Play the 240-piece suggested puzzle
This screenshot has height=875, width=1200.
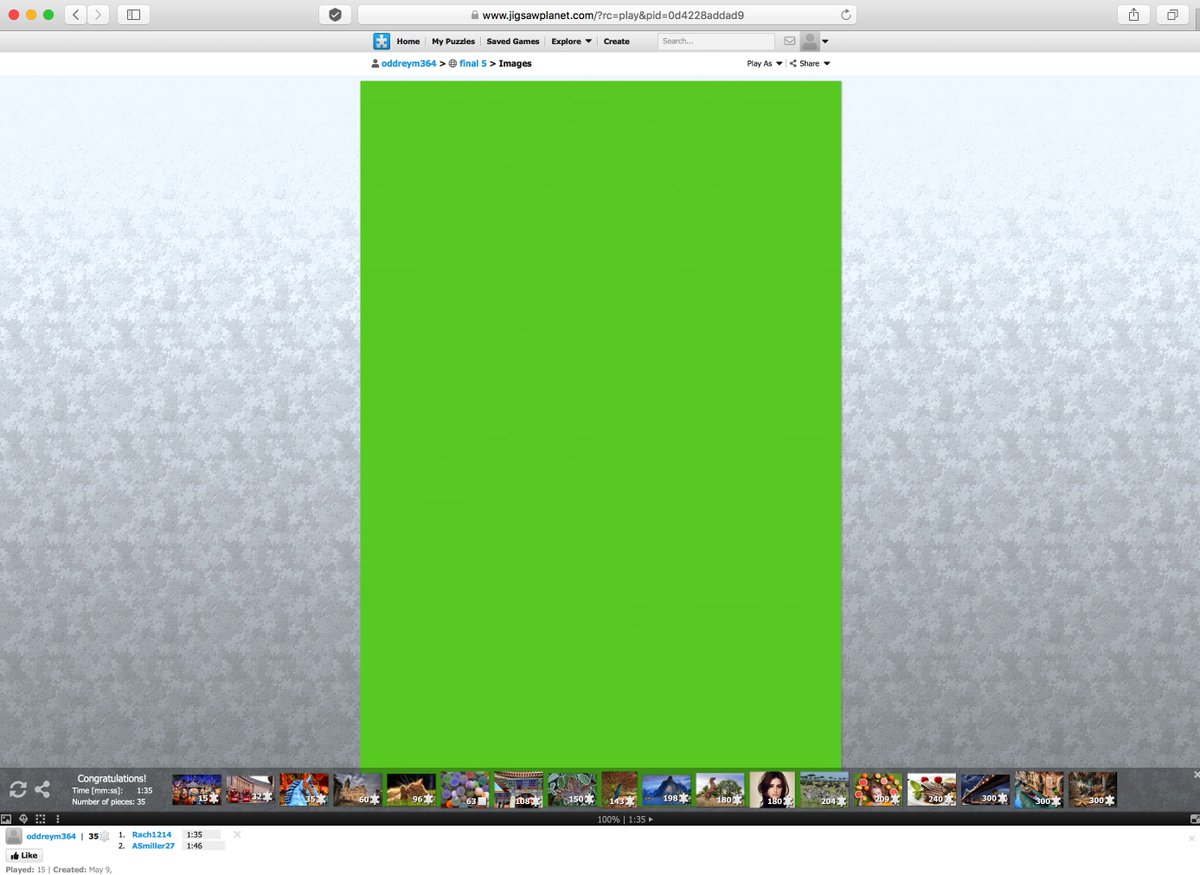click(932, 789)
